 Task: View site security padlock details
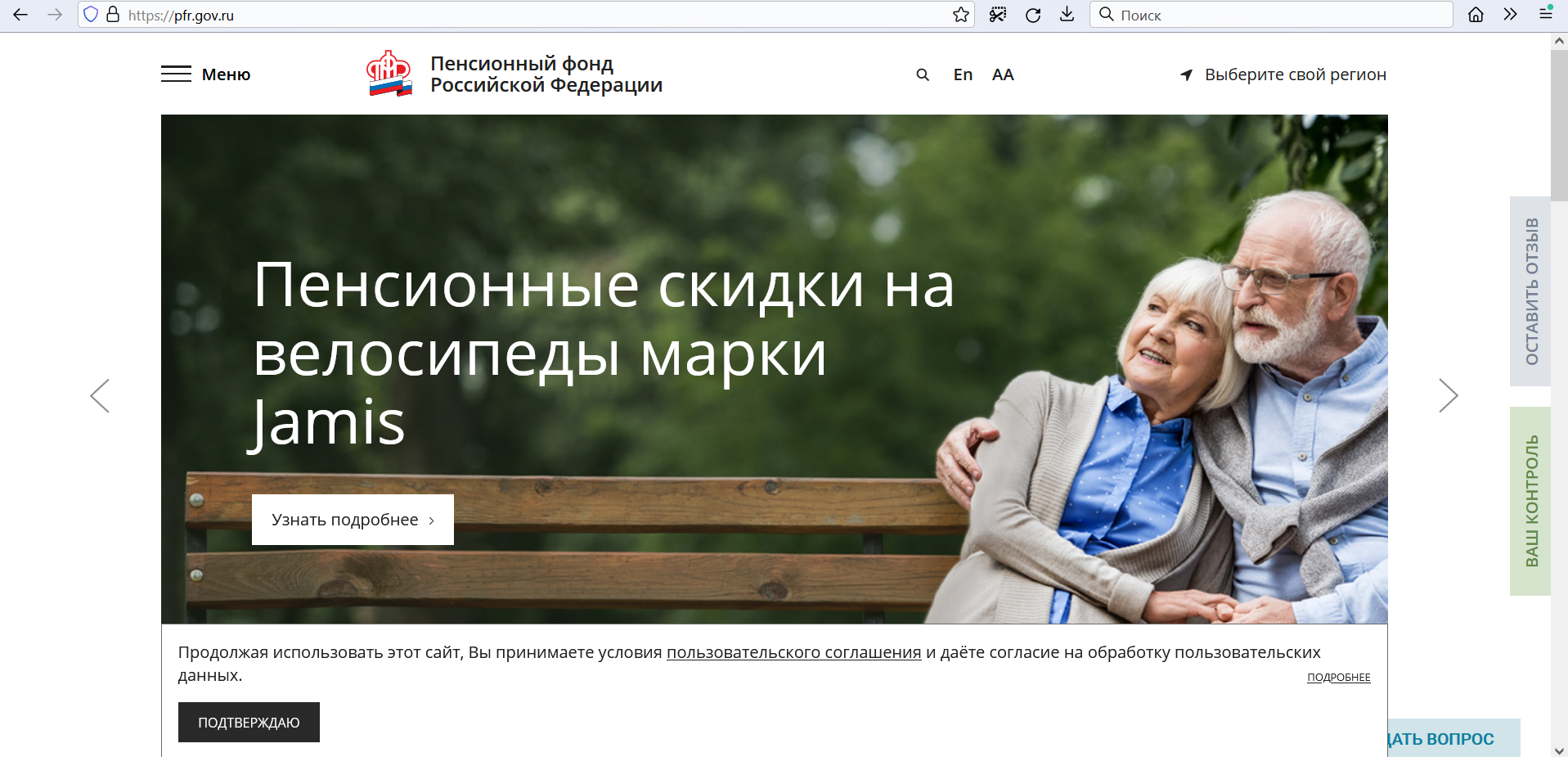click(113, 15)
